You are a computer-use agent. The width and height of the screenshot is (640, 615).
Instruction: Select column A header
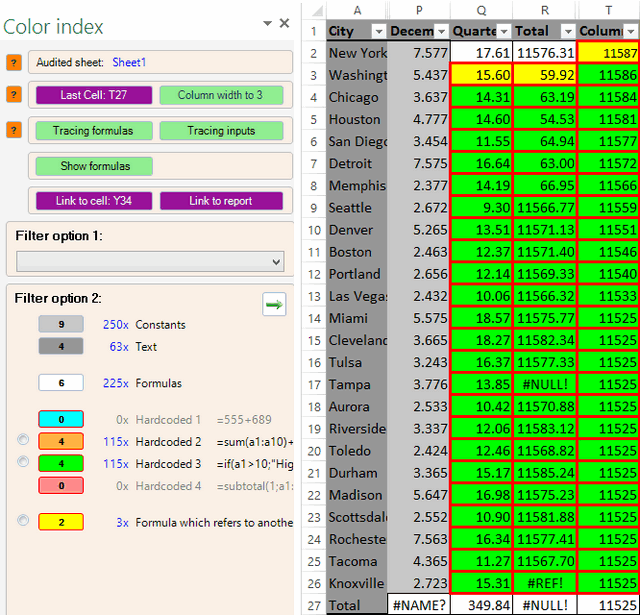357,10
